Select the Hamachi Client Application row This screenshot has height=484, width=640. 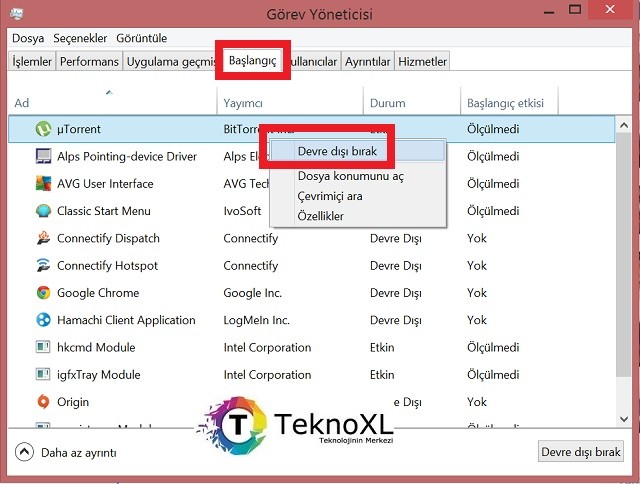pos(312,320)
